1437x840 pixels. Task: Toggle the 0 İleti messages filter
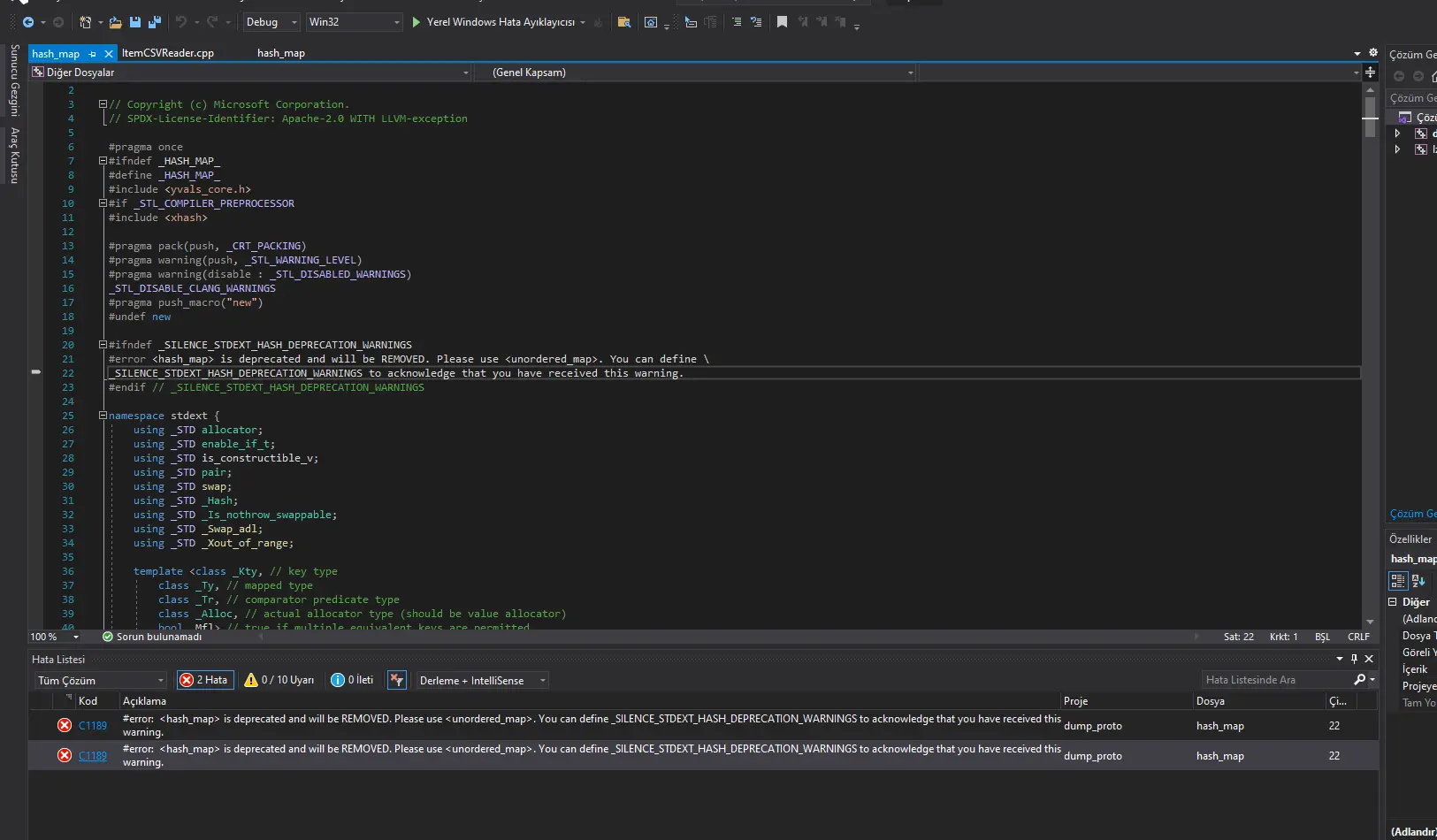click(x=352, y=680)
